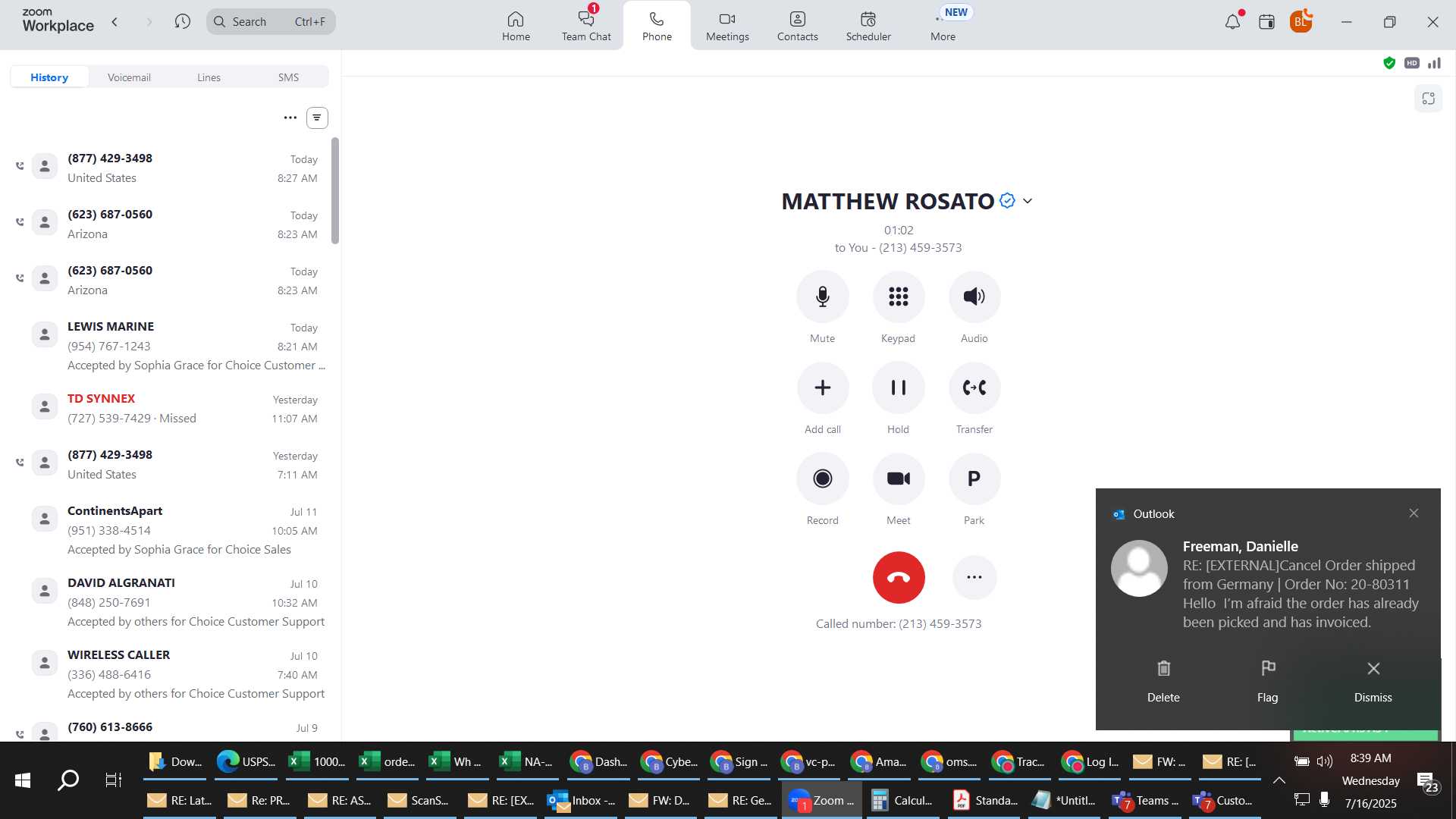This screenshot has width=1456, height=819.
Task: Transfer the current call
Action: pos(974,388)
